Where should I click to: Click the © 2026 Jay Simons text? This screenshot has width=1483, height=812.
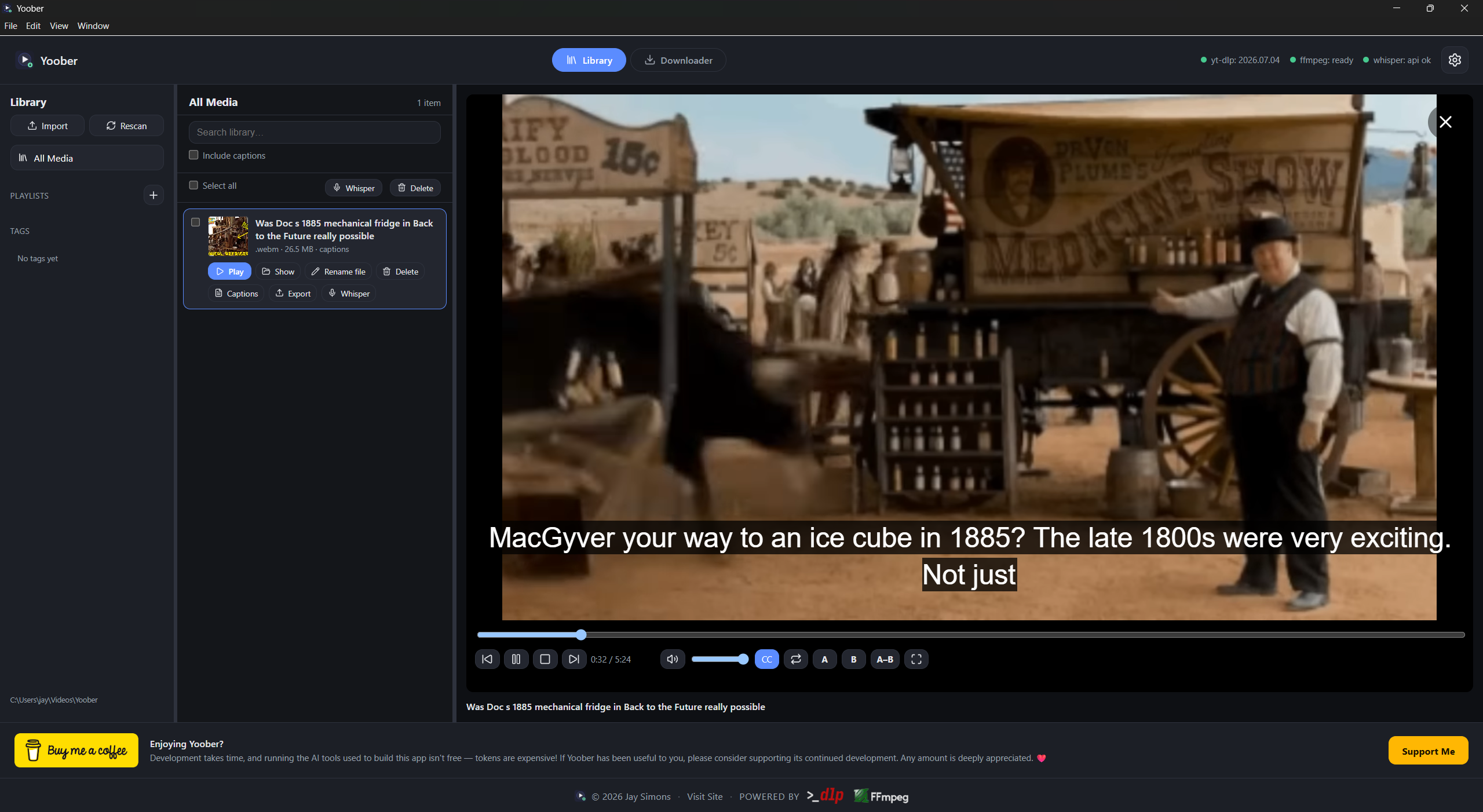click(631, 797)
